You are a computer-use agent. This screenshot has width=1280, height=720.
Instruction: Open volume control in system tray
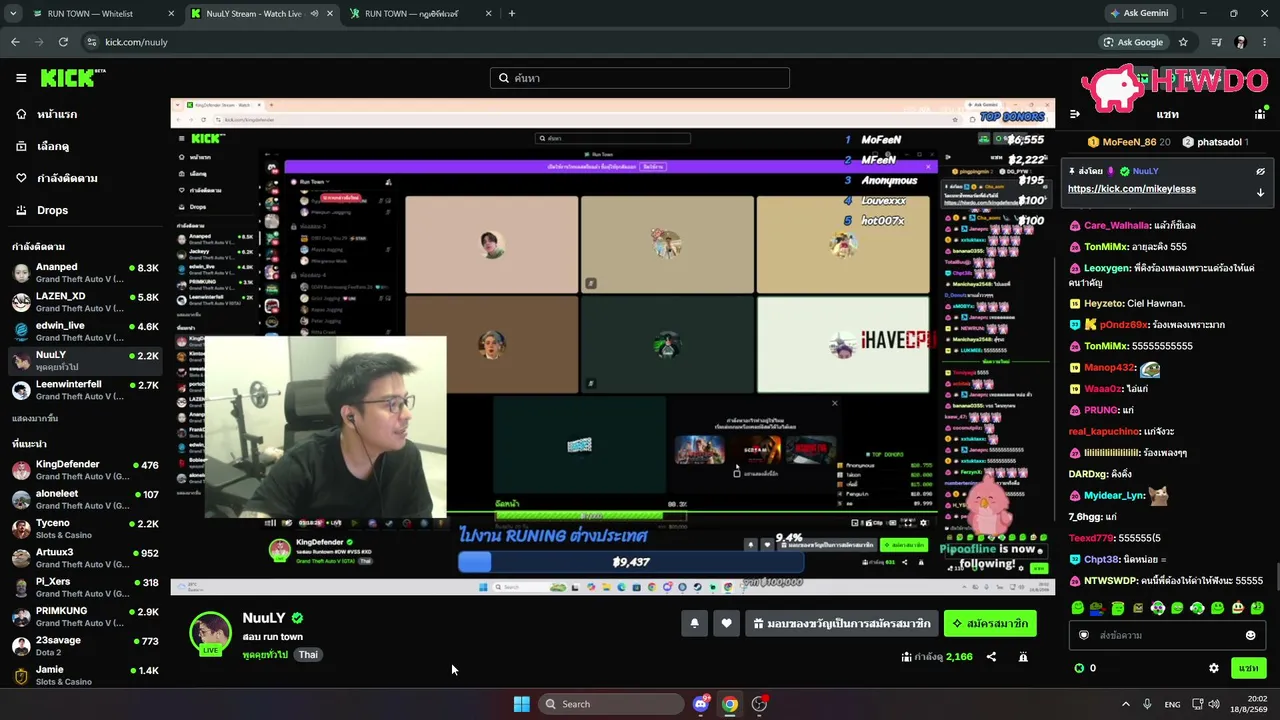(x=1215, y=704)
